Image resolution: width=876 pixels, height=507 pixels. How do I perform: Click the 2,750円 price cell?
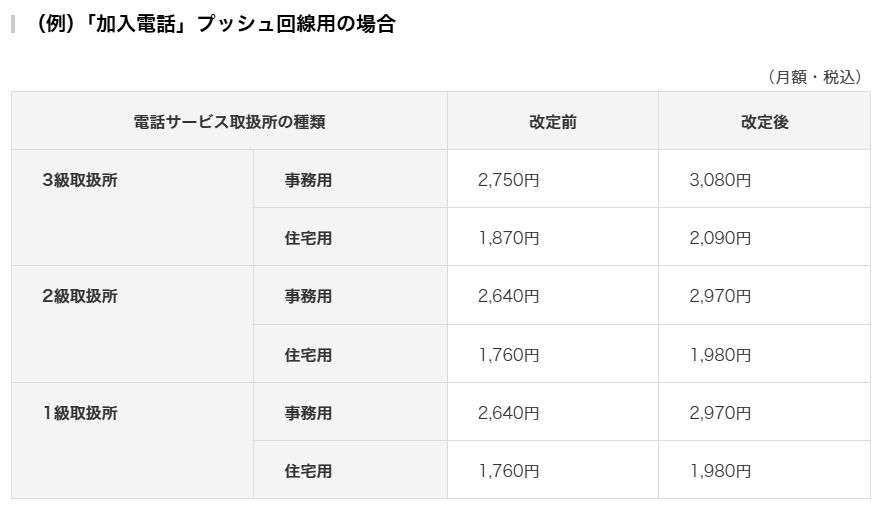pyautogui.click(x=509, y=180)
